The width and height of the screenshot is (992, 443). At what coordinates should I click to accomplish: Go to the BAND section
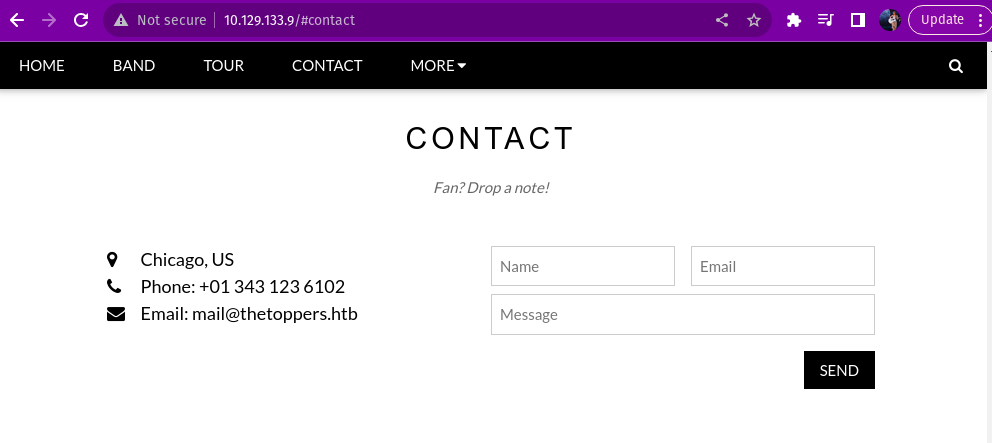[x=134, y=66]
